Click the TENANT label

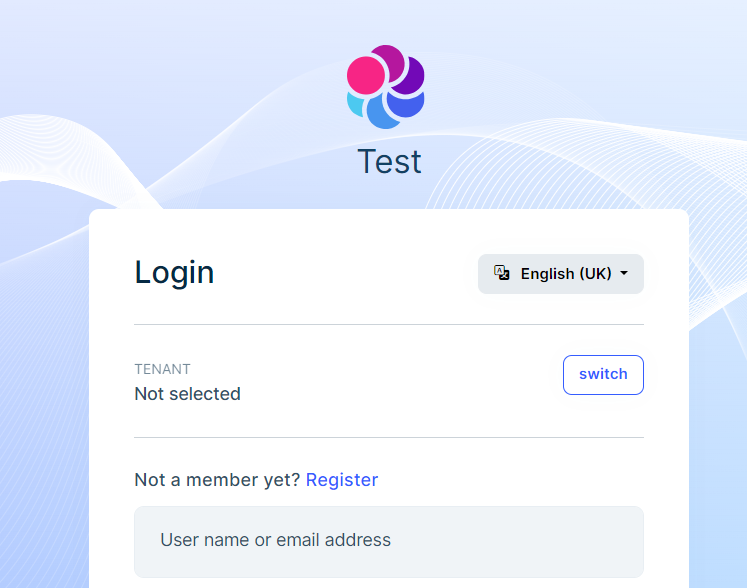[x=162, y=369]
